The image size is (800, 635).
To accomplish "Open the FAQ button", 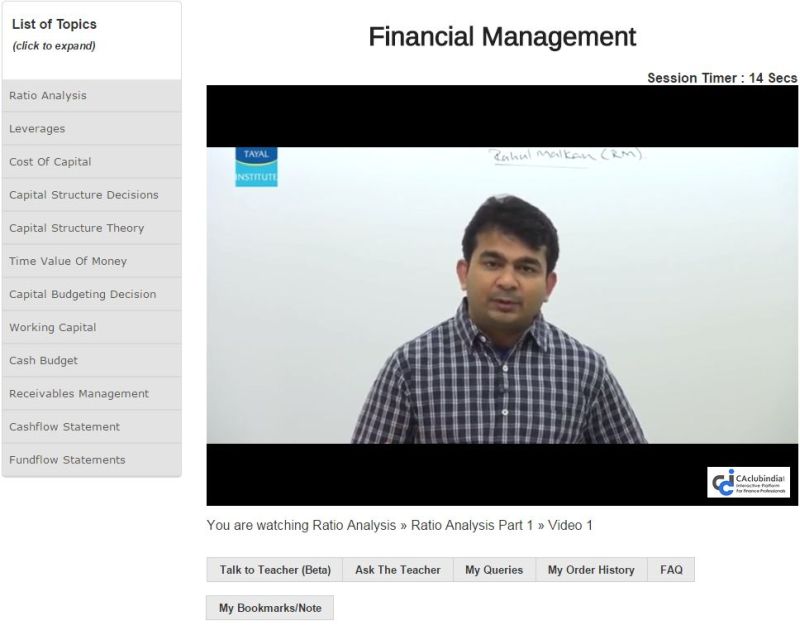I will coord(671,570).
